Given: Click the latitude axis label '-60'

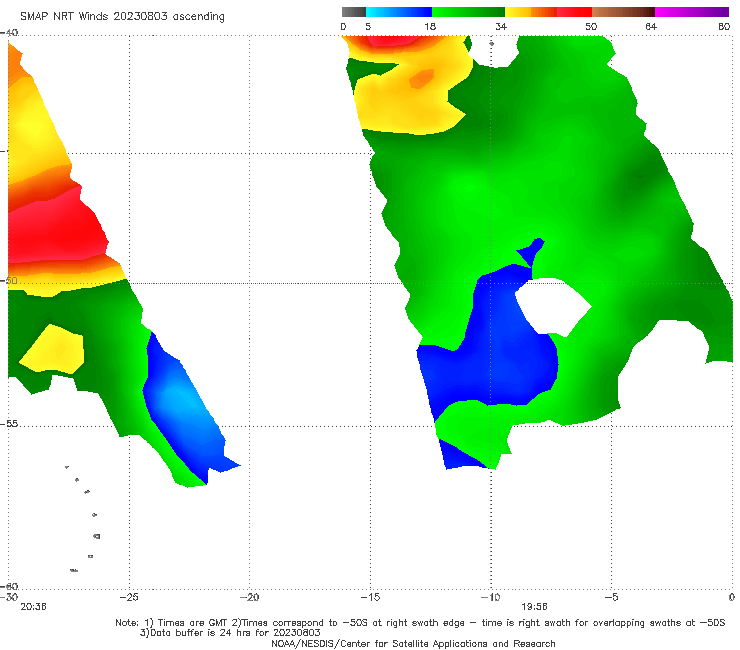Looking at the screenshot, I should click(9, 586).
